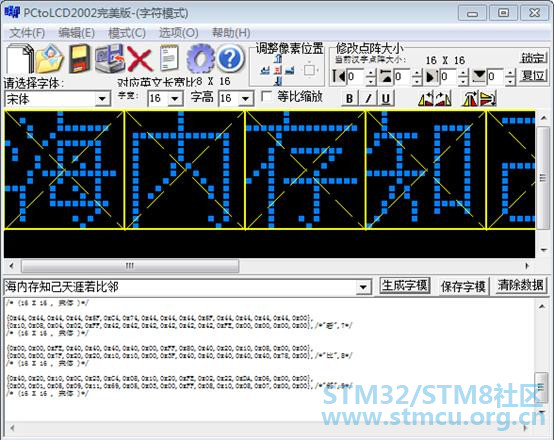Open image file with folder icon
The image size is (554, 440).
(49, 59)
